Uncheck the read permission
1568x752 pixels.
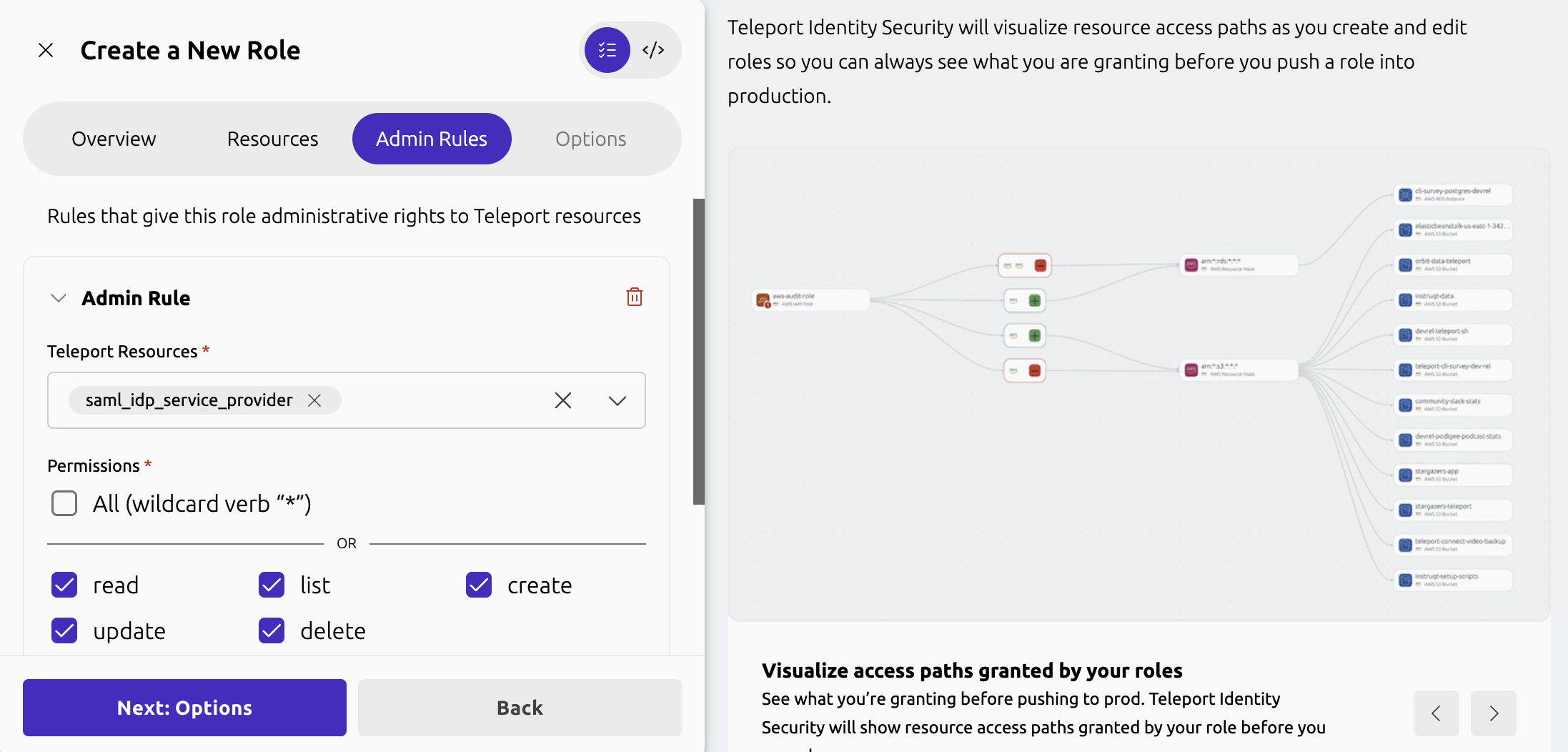64,585
